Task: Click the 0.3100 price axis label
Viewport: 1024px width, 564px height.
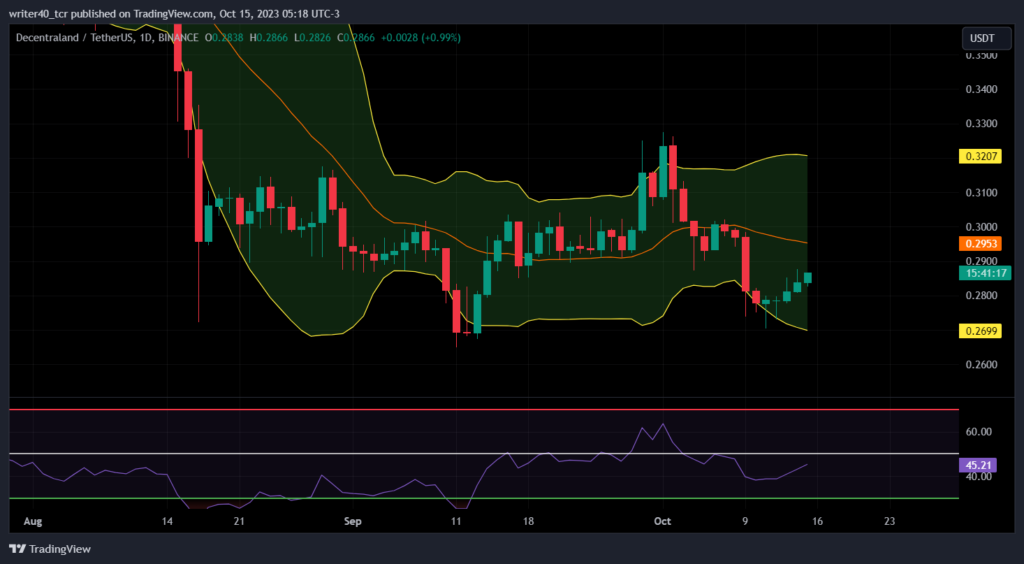Action: (x=981, y=193)
